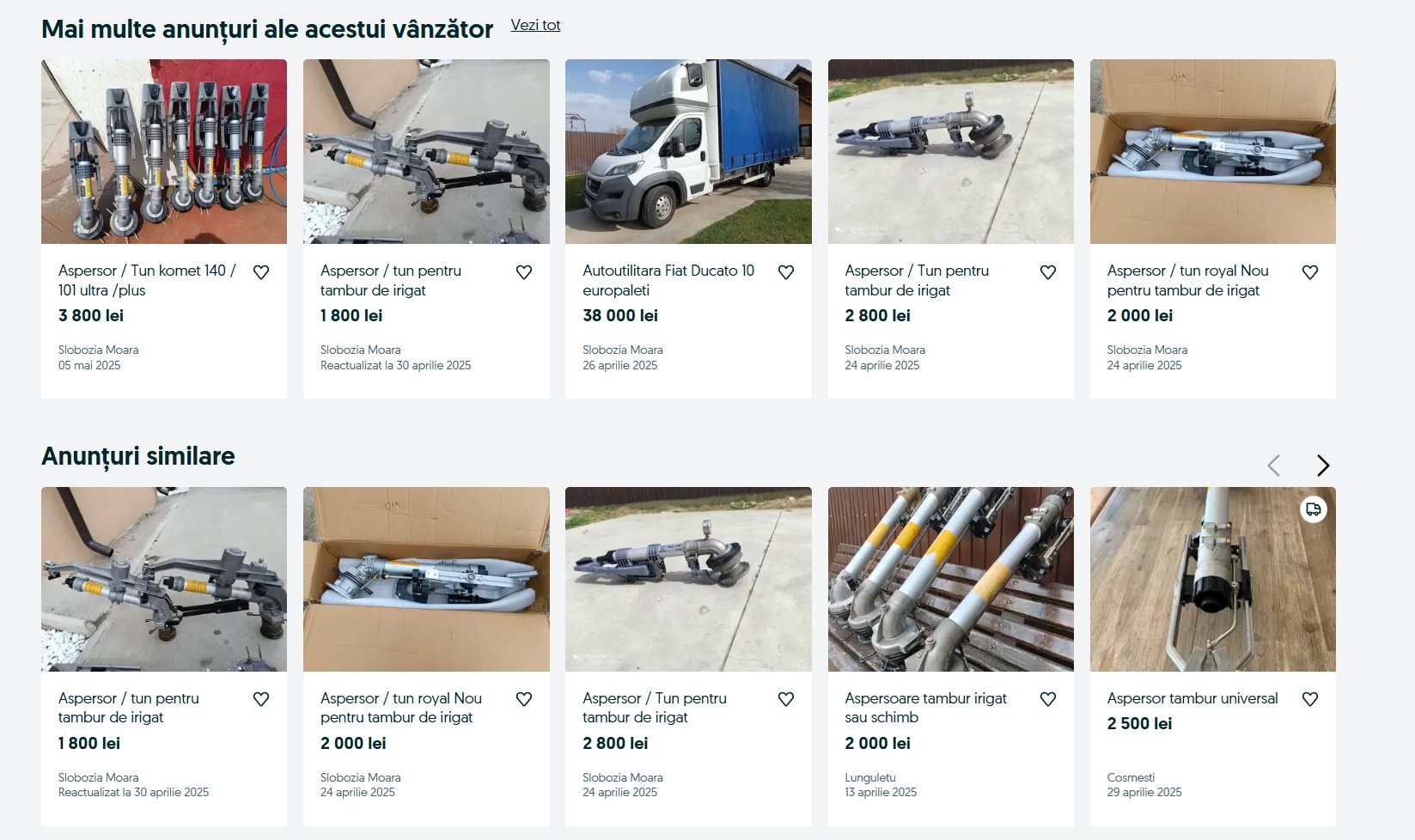Heart the Aspersoare tambur irigat sau schimb ad
This screenshot has width=1415, height=840.
pos(1047,699)
